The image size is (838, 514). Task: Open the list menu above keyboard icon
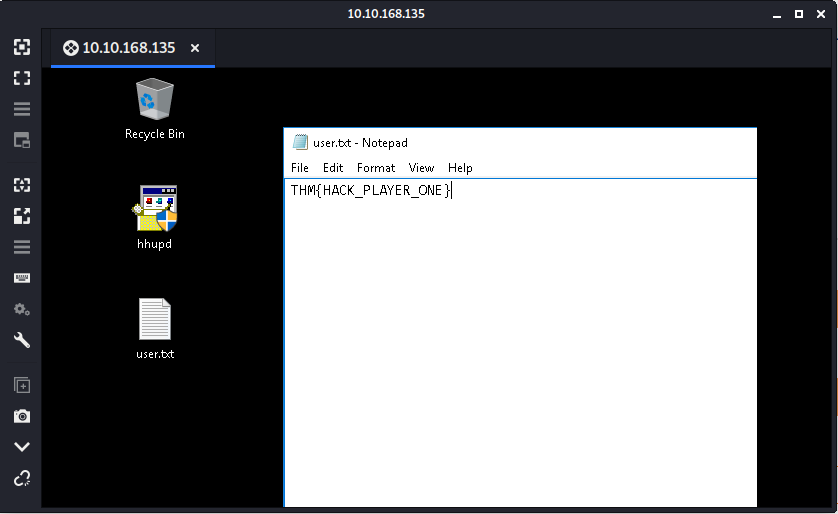tap(21, 247)
